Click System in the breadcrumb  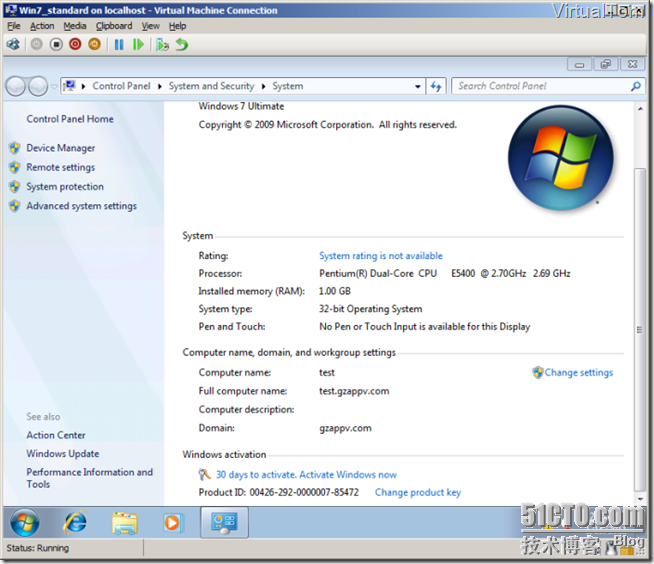288,86
